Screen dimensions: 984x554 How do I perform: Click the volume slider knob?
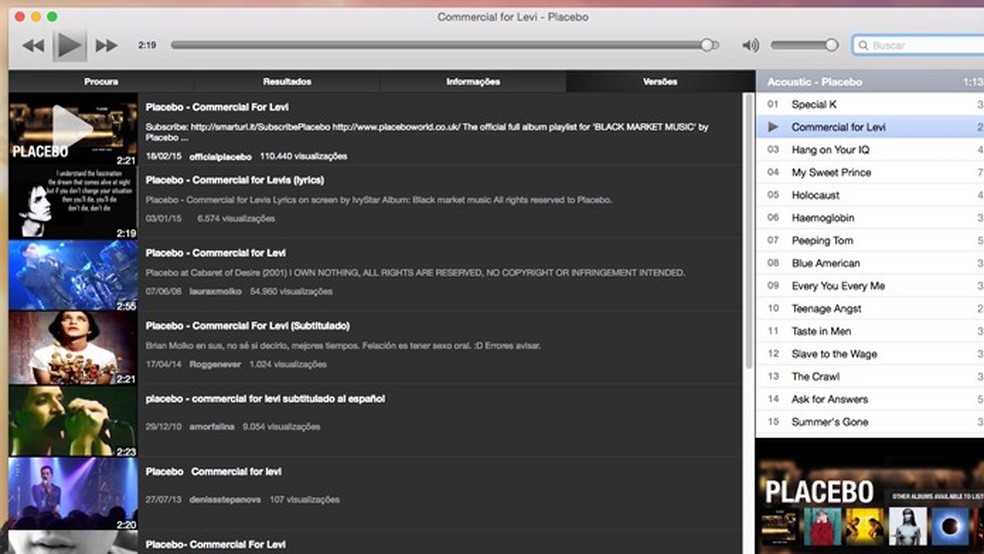832,45
